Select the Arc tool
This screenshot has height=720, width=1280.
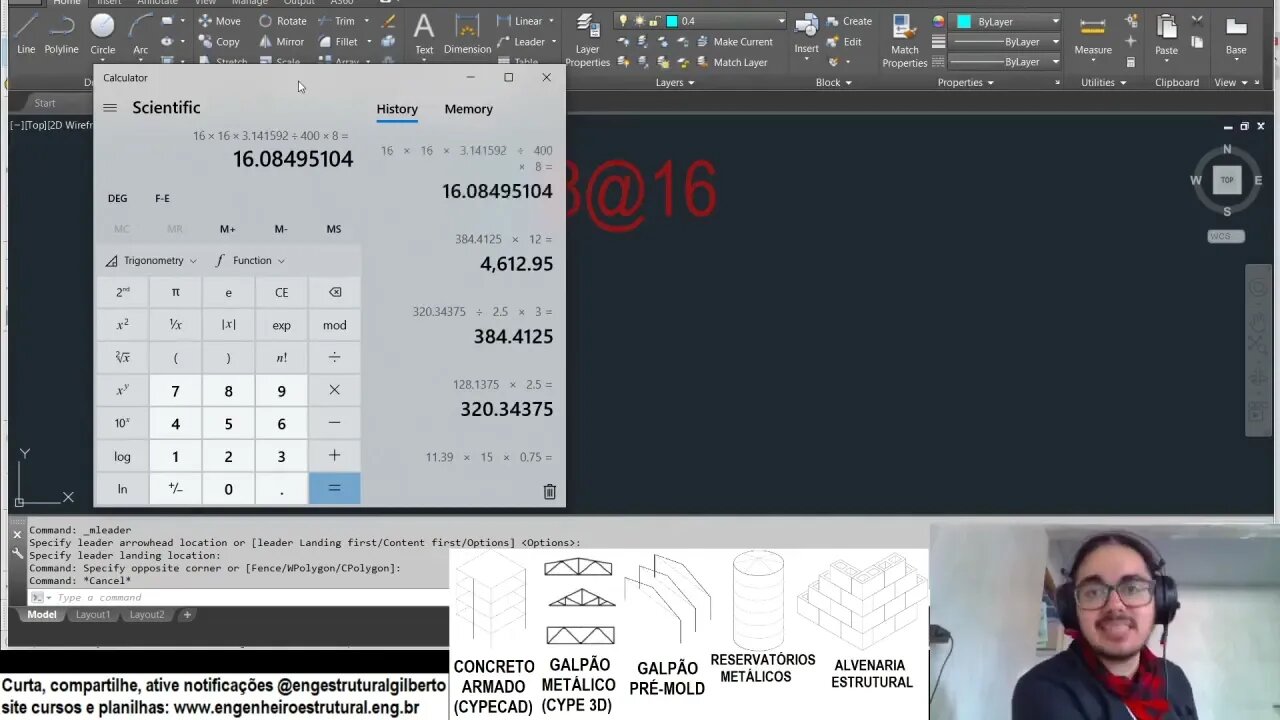coord(141,33)
